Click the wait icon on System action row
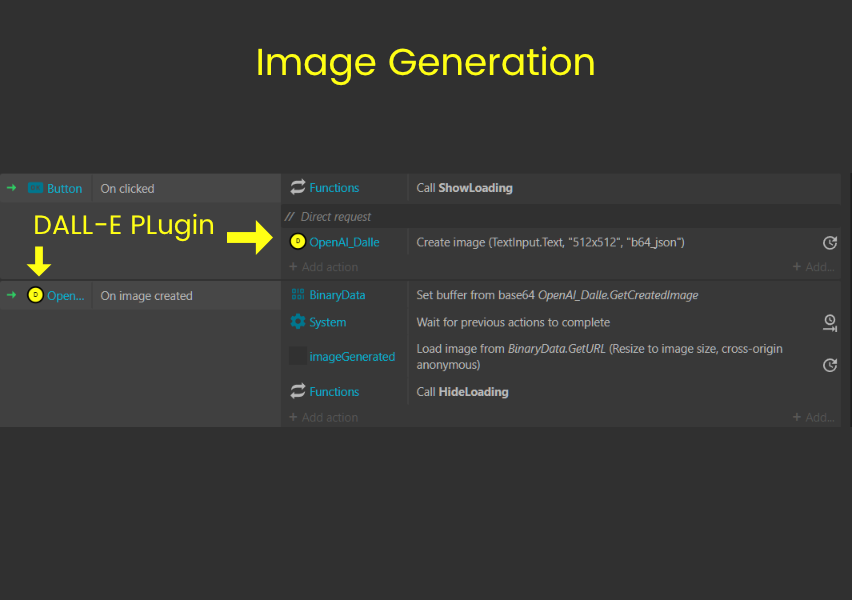Viewport: 852px width, 600px height. click(x=829, y=322)
